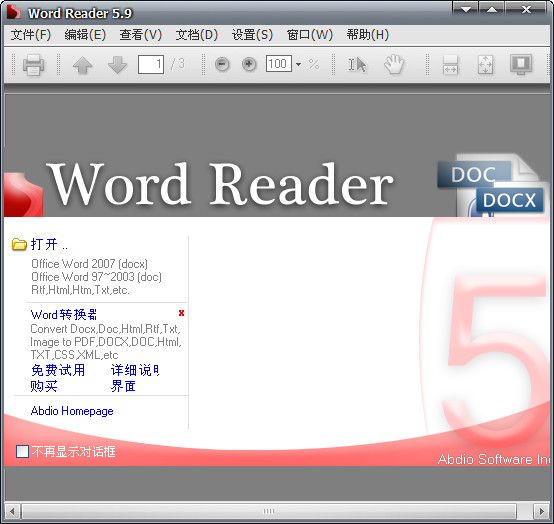
Task: Click the 打开 .. link
Action: pos(49,244)
